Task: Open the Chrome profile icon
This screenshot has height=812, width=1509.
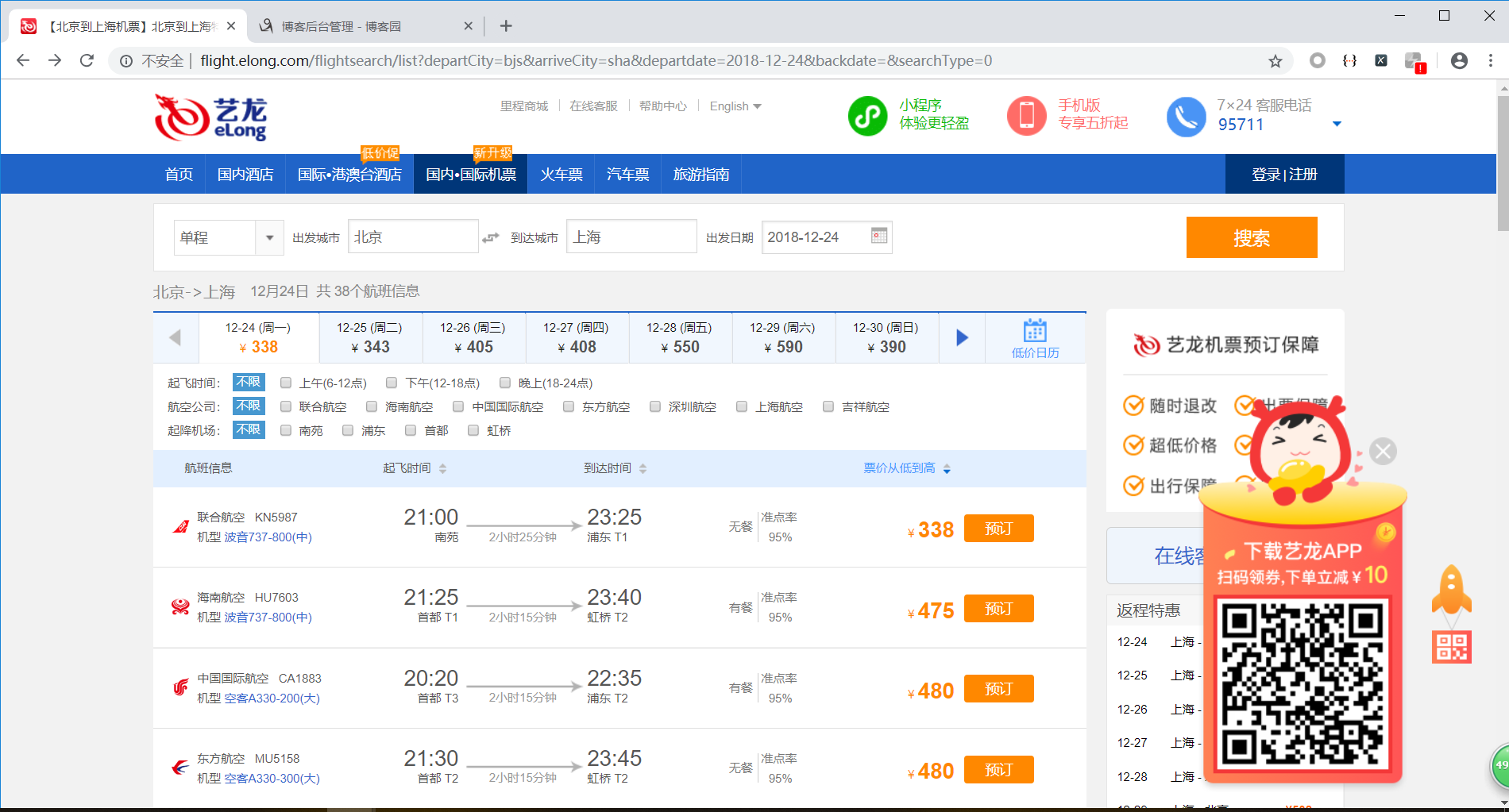Action: (1459, 61)
